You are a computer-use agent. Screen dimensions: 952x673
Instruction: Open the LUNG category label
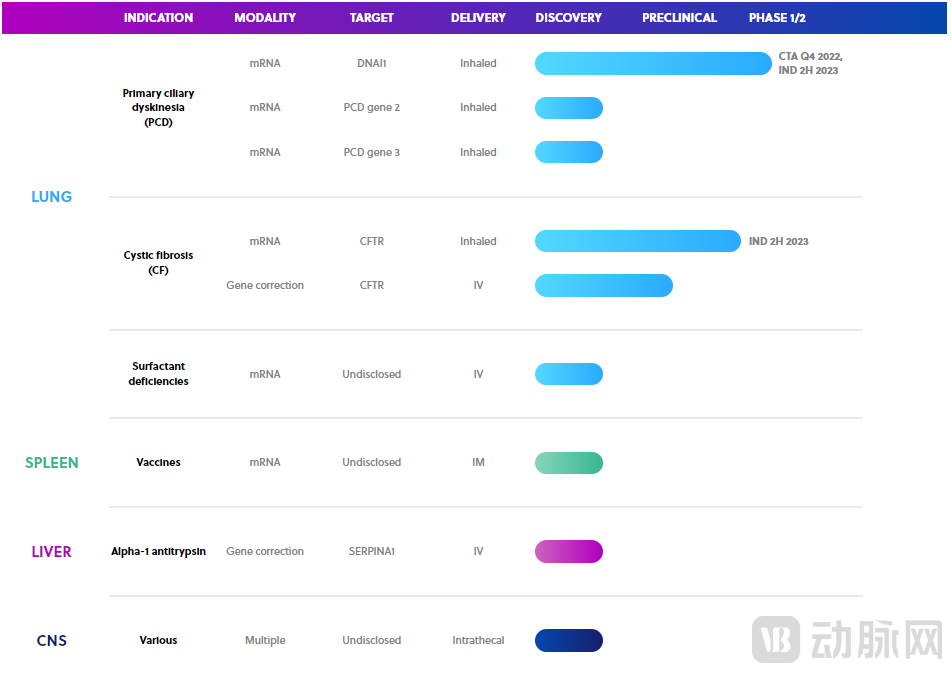[x=51, y=197]
